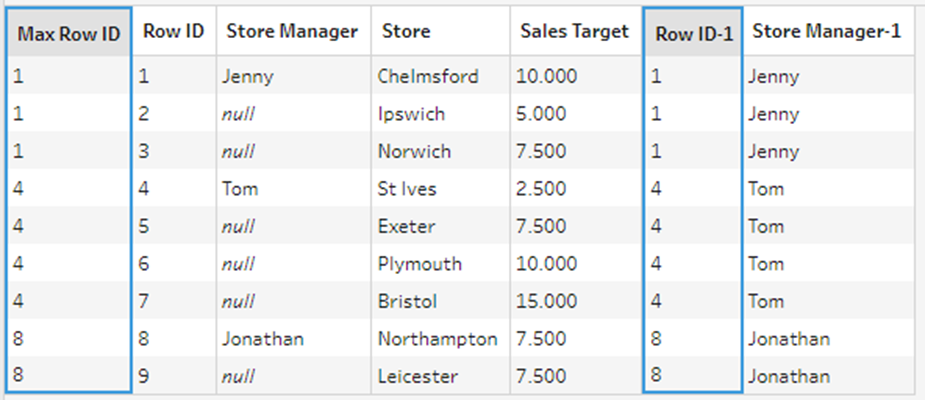Click the null Store Manager cell beside Ipswich
The width and height of the screenshot is (925, 400).
tap(240, 114)
